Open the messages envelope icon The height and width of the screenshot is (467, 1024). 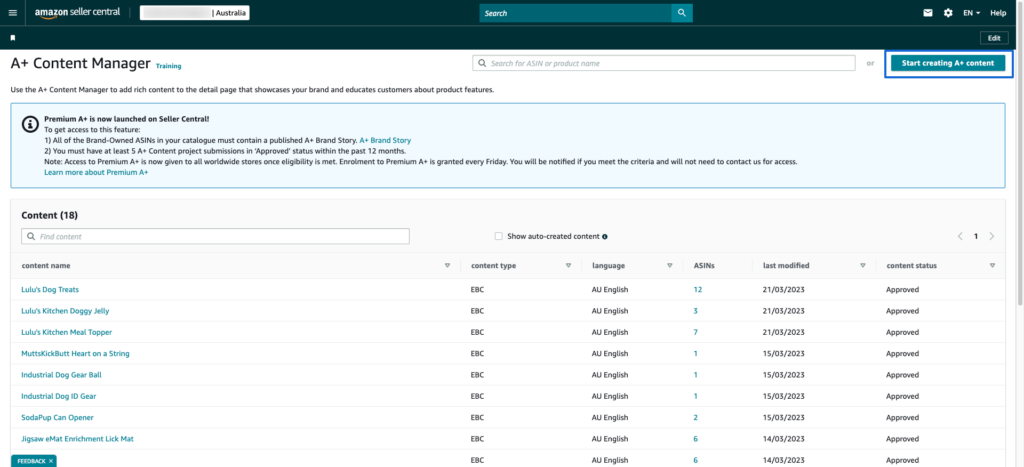[x=927, y=13]
